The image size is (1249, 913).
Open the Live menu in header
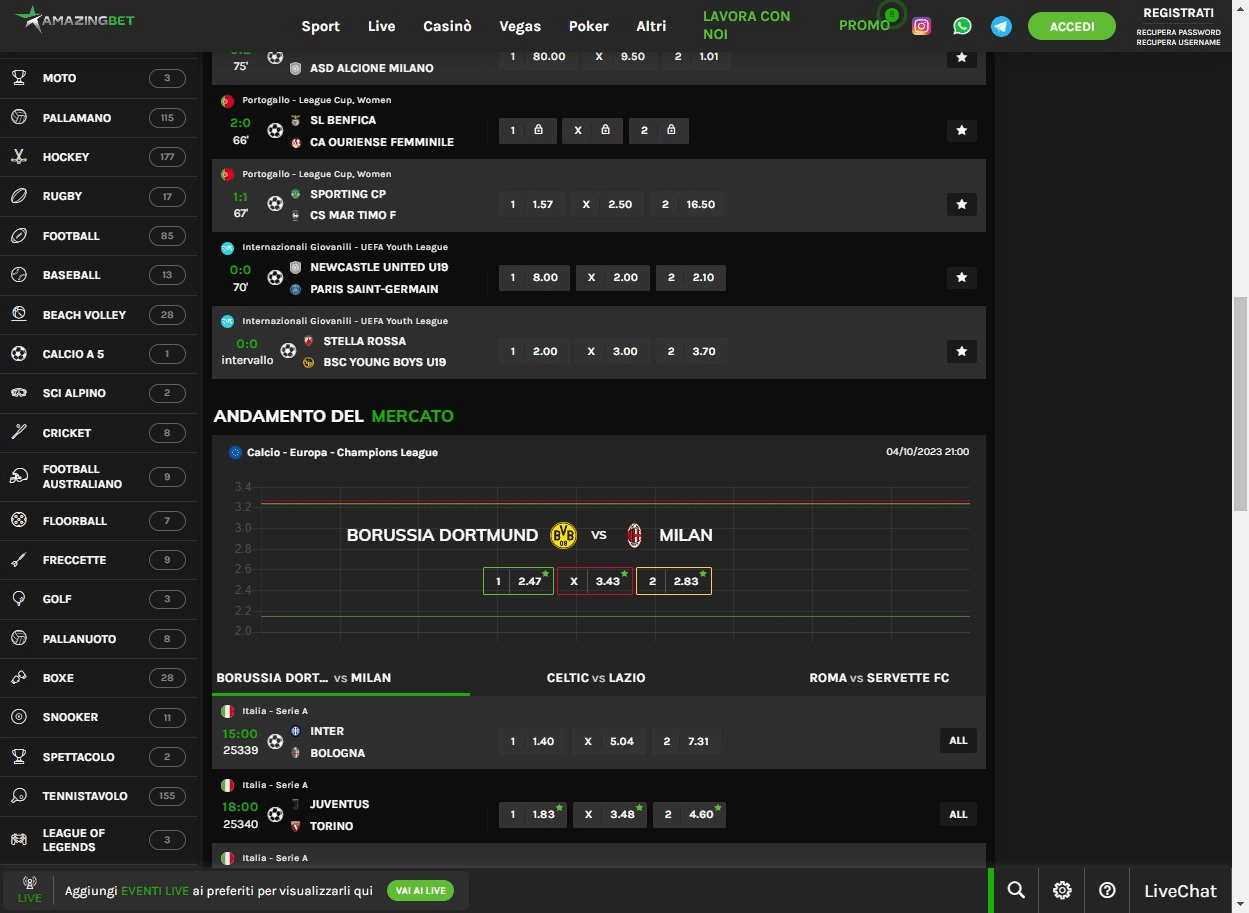coord(381,26)
